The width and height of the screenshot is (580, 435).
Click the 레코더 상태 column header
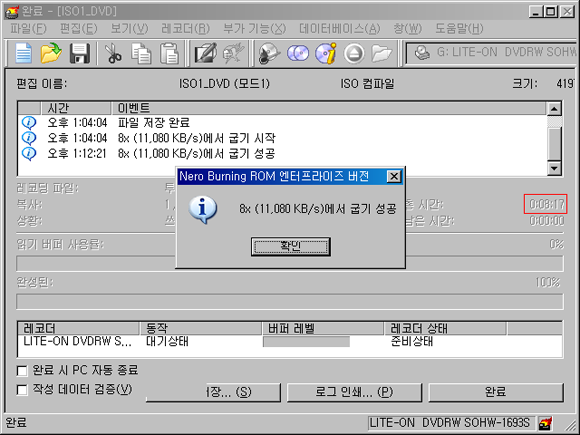coord(445,328)
